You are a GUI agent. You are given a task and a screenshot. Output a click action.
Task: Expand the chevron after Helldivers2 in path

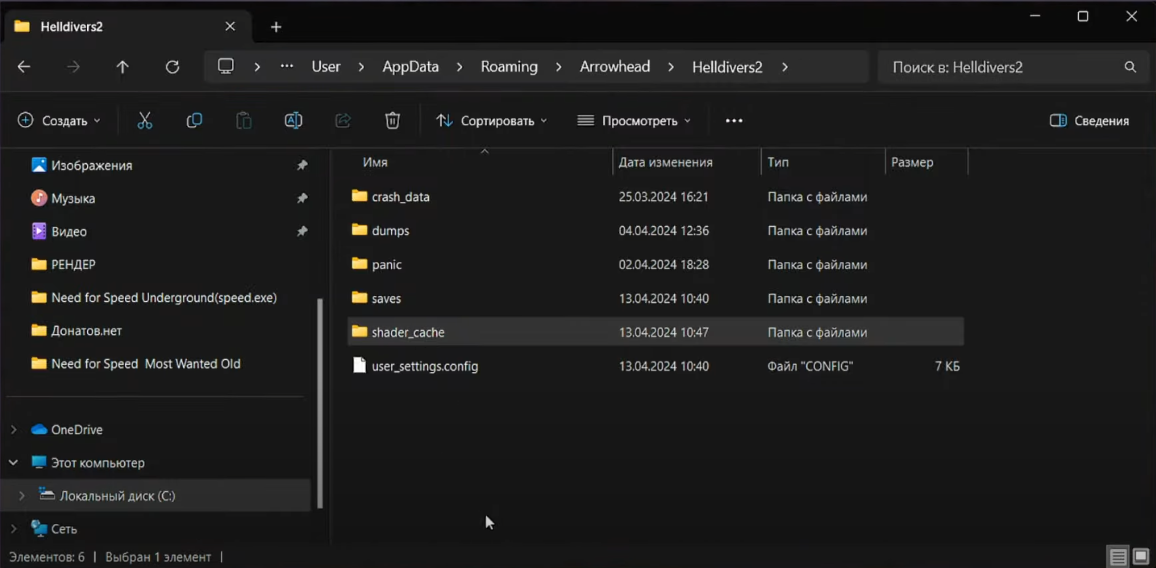tap(784, 67)
